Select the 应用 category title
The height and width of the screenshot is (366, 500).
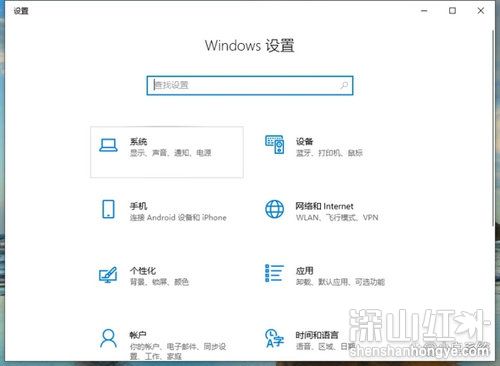pyautogui.click(x=304, y=271)
